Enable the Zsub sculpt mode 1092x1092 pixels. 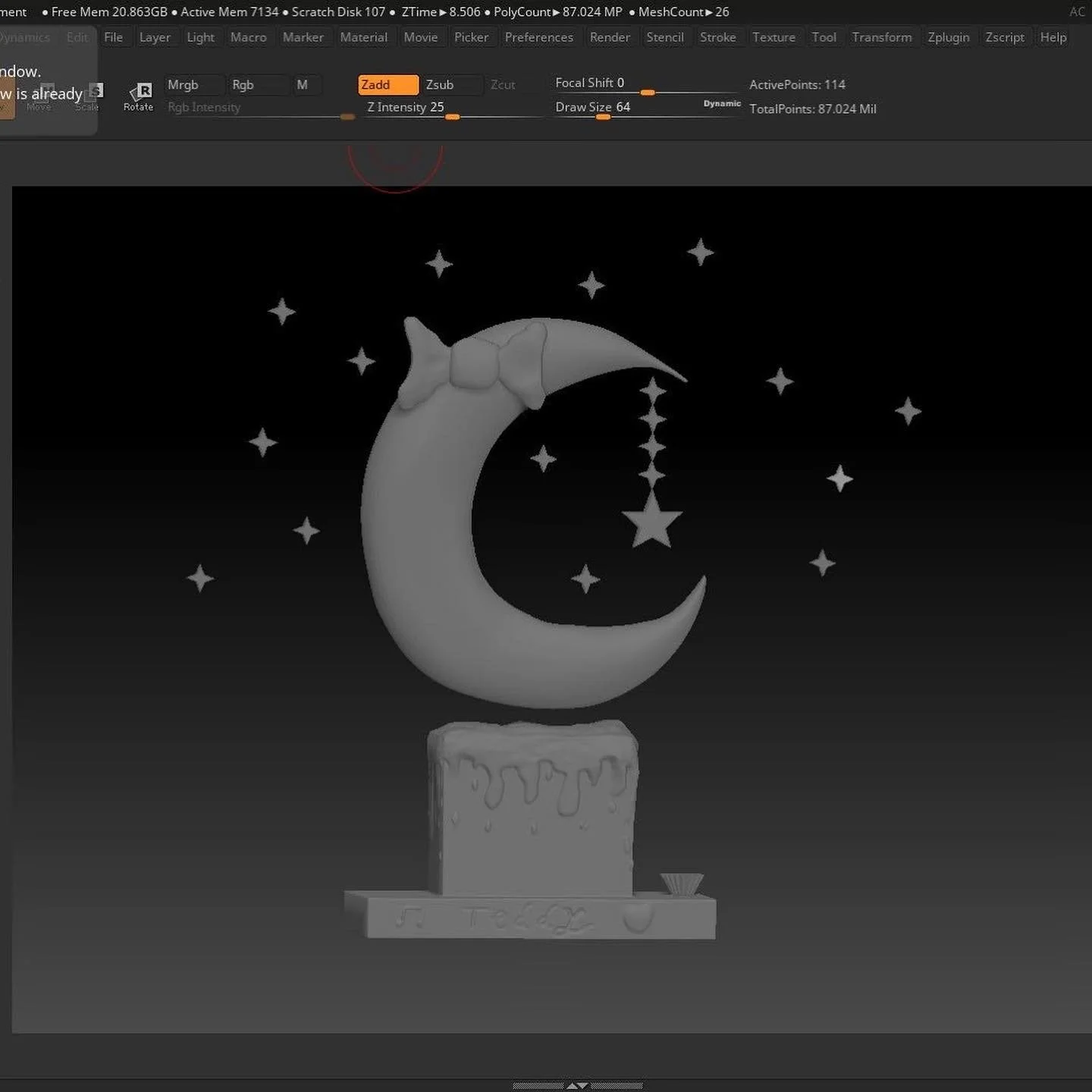(x=452, y=85)
